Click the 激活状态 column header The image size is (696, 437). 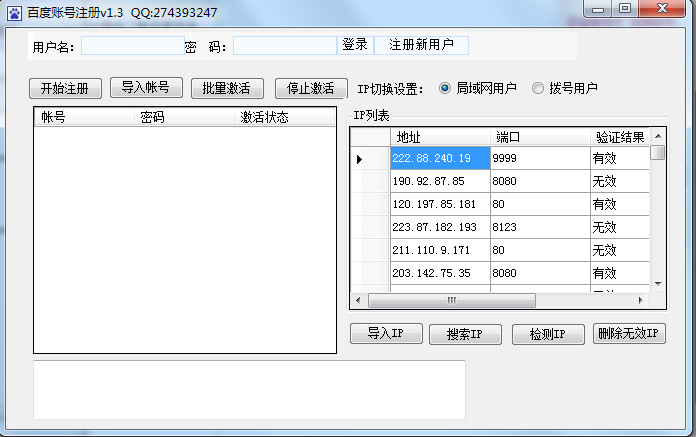tap(284, 117)
